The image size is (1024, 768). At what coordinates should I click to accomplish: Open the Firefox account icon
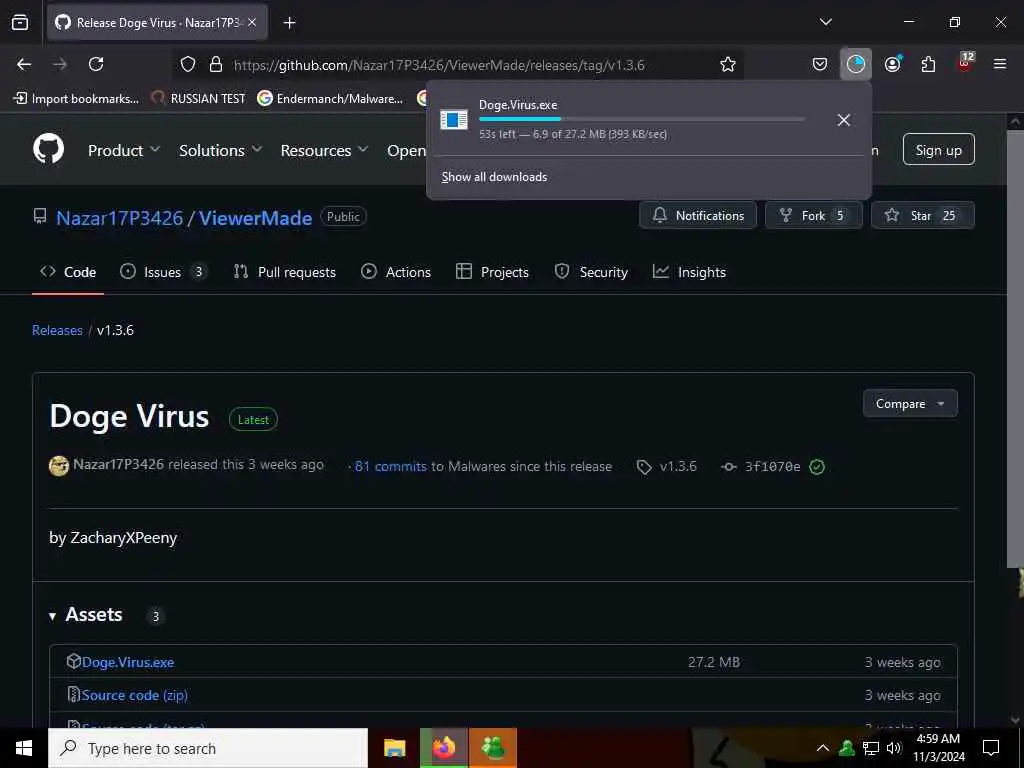(893, 64)
